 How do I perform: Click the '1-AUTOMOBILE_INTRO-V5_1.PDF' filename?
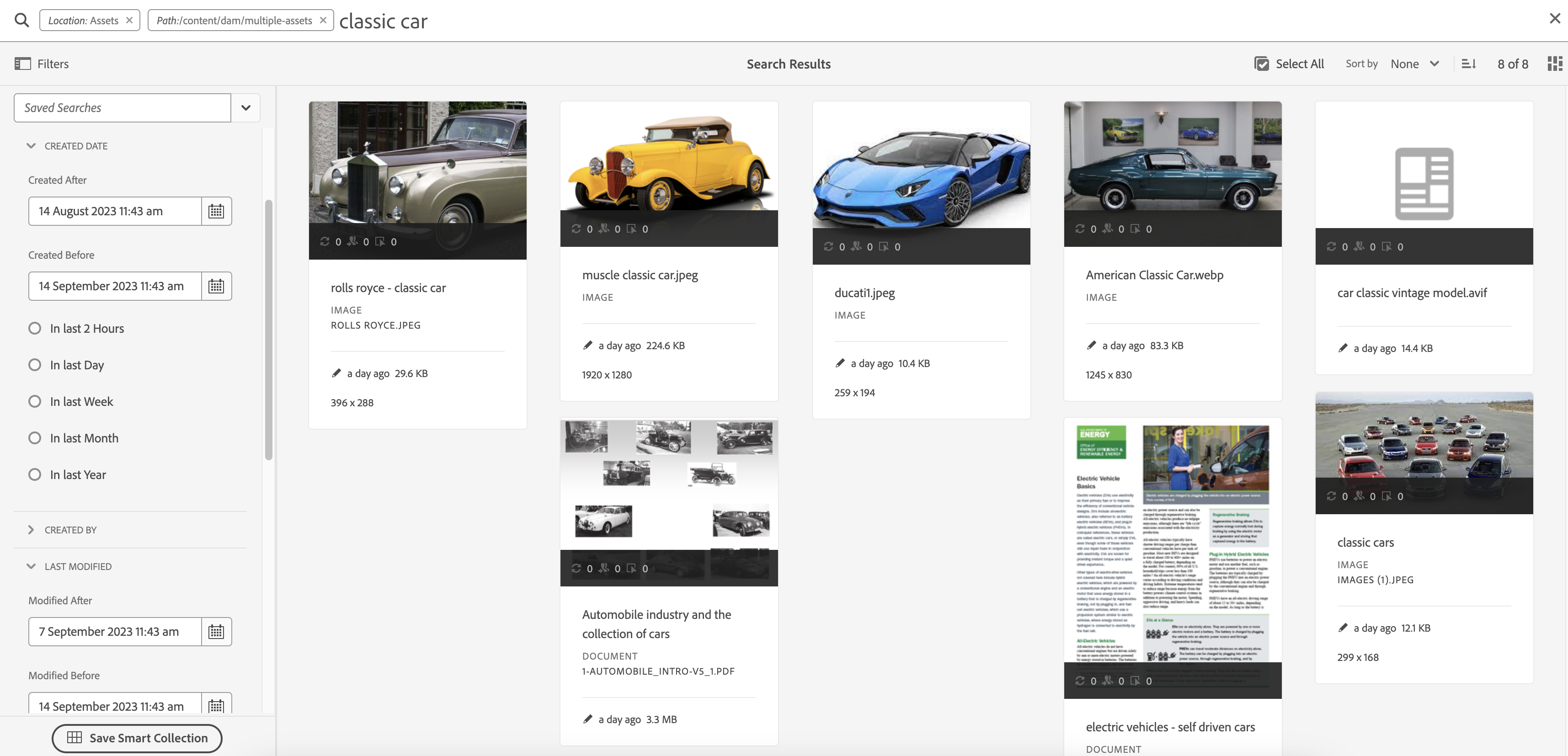pos(658,671)
